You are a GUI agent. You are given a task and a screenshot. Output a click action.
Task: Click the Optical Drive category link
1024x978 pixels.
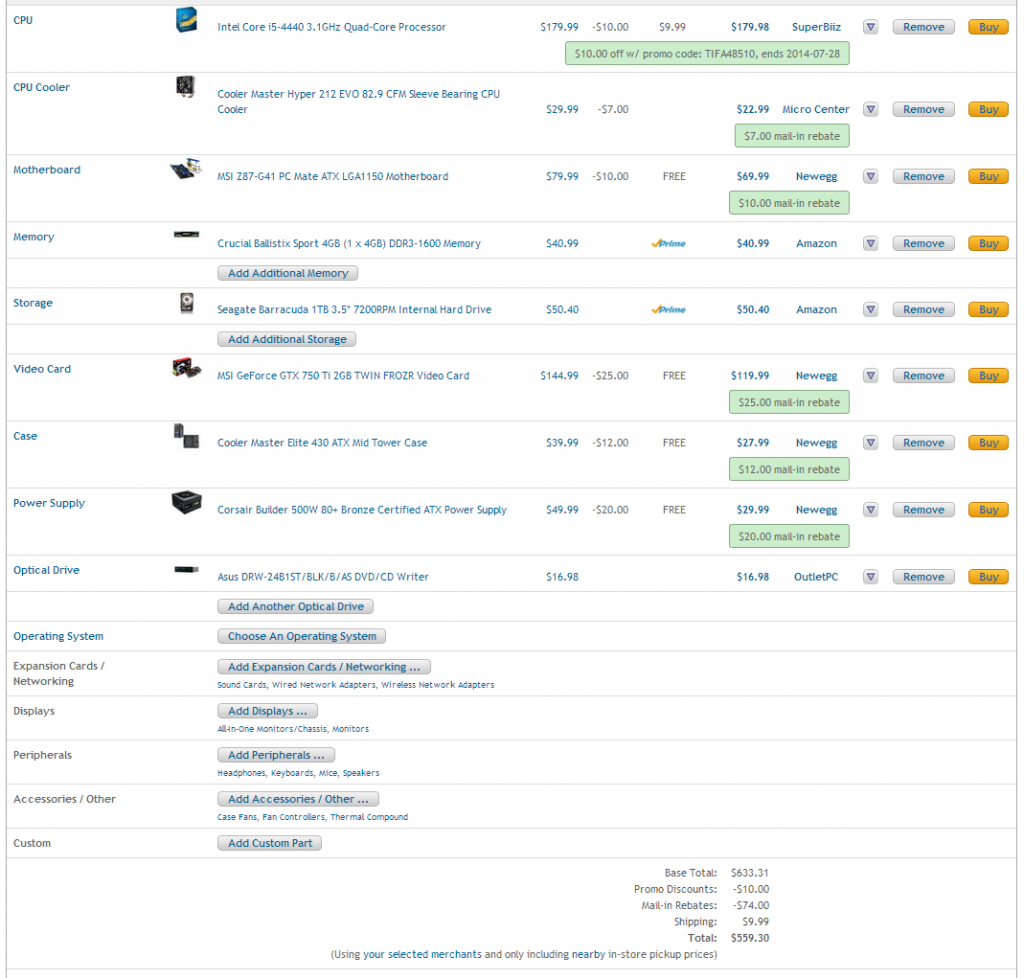point(46,570)
